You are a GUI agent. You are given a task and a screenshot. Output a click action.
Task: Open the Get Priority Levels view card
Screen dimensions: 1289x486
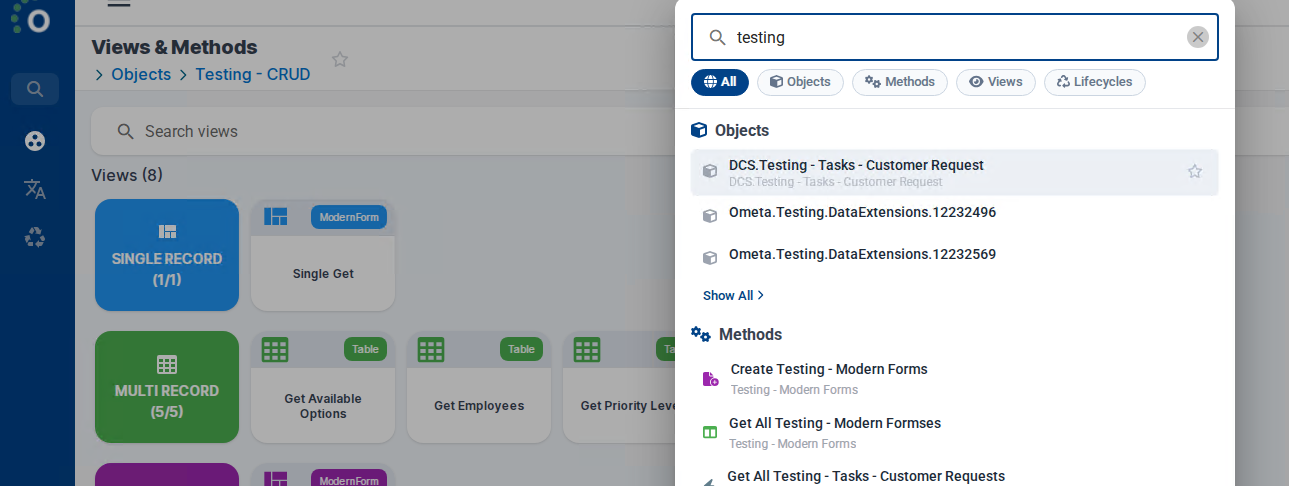619,387
